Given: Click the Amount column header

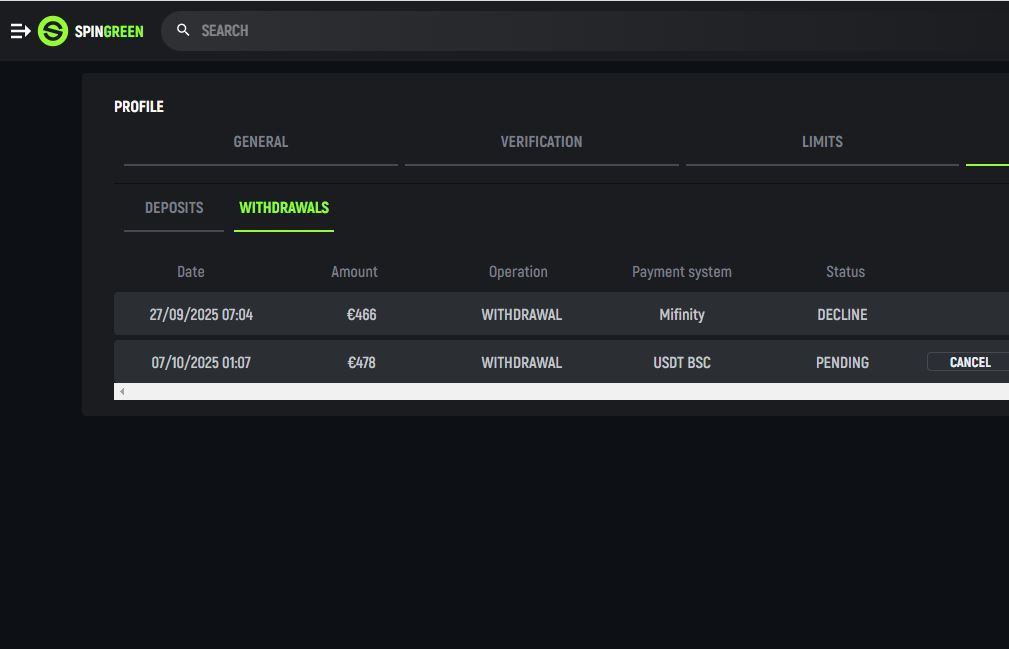Looking at the screenshot, I should (354, 272).
